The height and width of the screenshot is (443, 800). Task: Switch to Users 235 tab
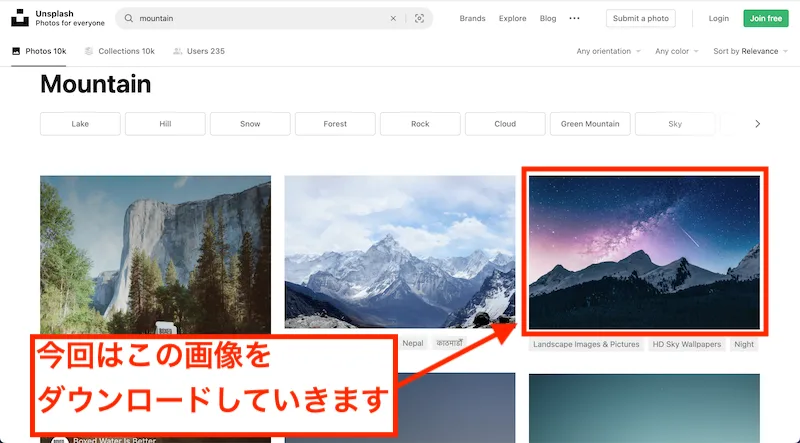(199, 51)
